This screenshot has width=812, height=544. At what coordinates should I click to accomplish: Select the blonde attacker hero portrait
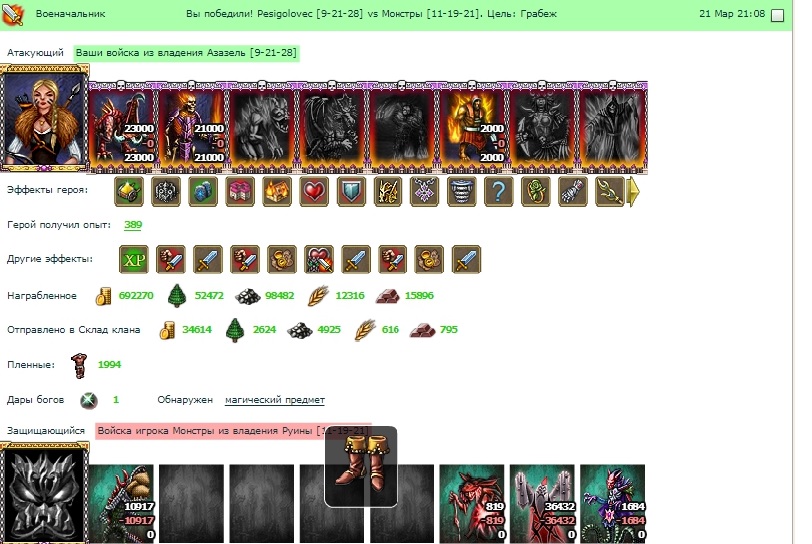click(x=44, y=118)
